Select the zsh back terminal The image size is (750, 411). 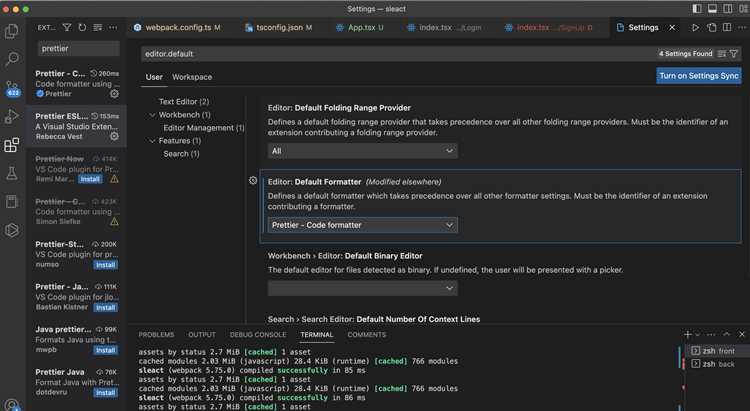coord(717,364)
